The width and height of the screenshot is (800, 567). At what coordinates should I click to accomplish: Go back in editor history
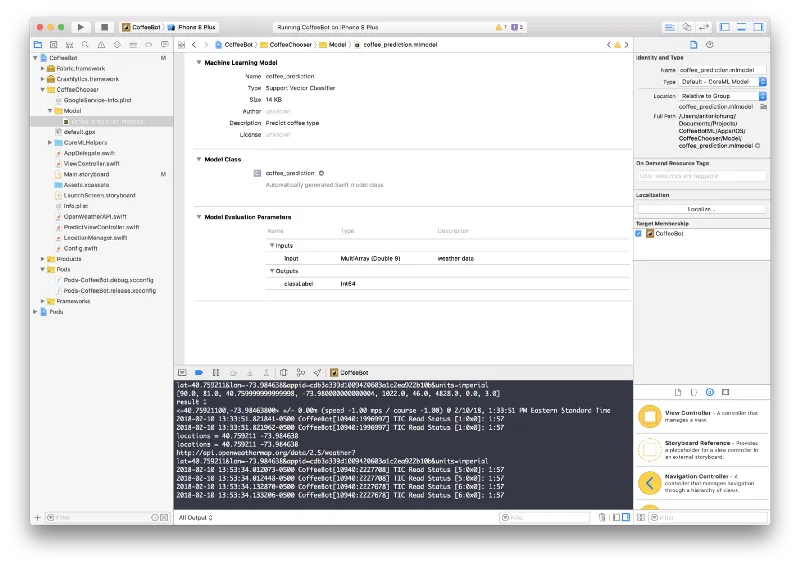[194, 45]
